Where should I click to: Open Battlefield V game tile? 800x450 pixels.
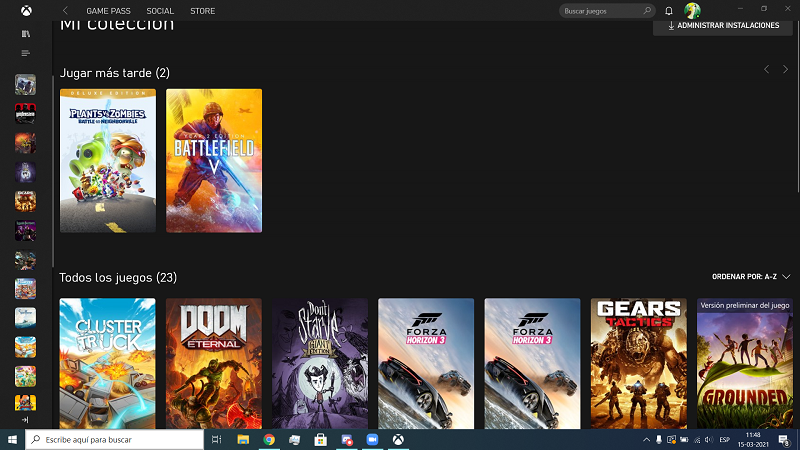(x=214, y=161)
